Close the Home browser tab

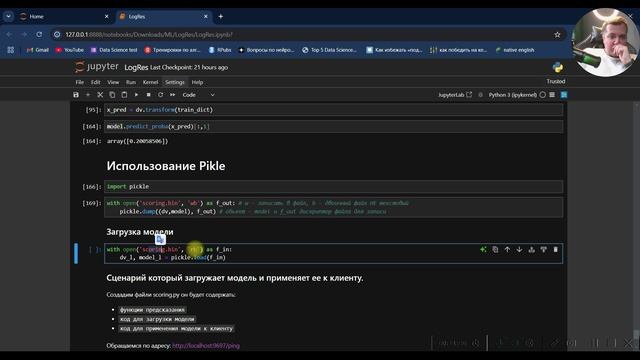point(107,16)
